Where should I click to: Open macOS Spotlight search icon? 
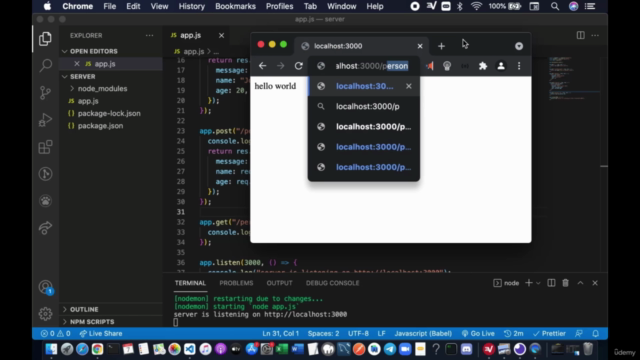554,6
